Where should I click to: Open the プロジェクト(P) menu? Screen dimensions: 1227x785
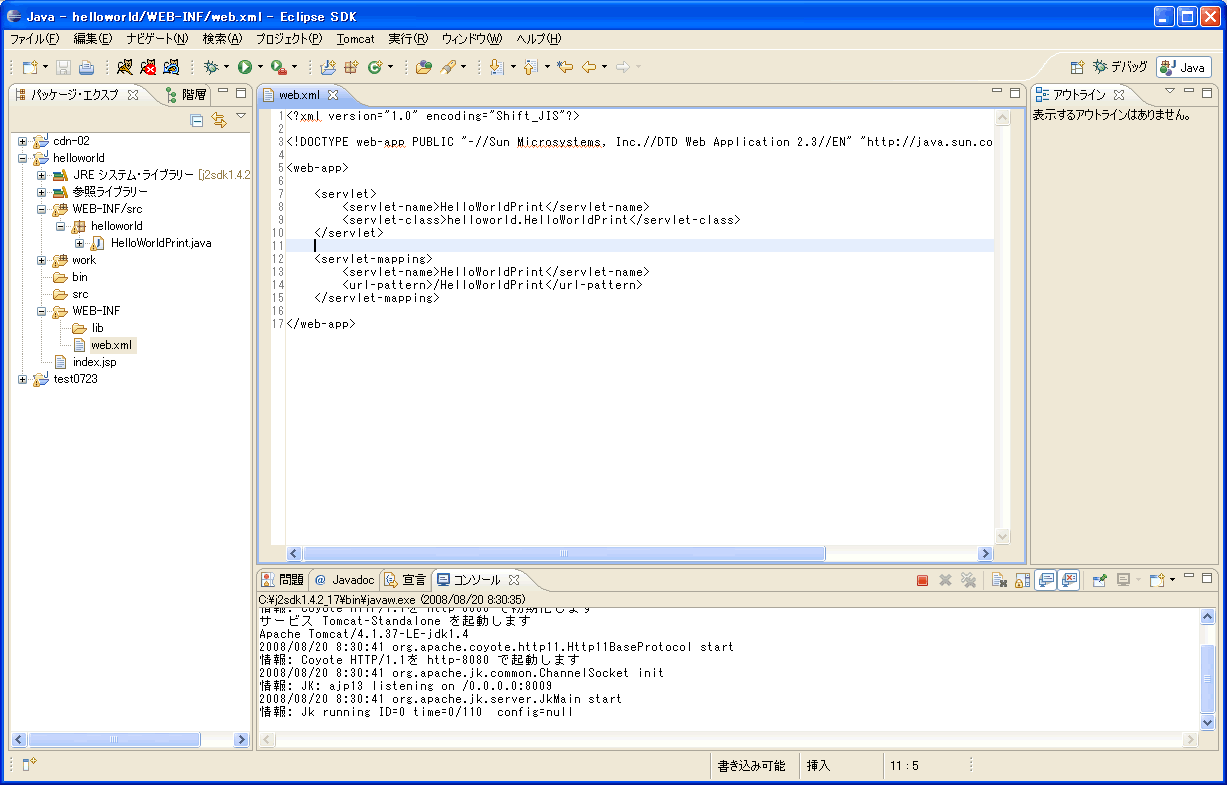289,39
